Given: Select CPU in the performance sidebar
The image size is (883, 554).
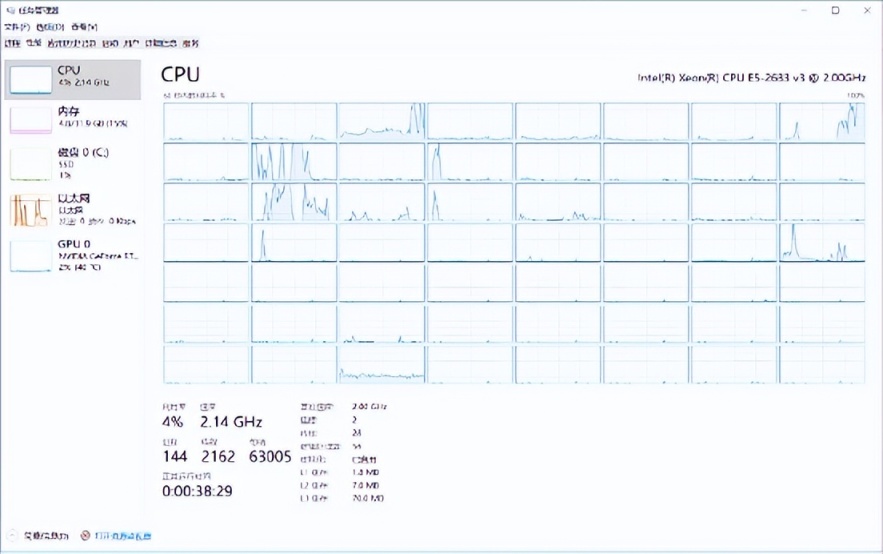Looking at the screenshot, I should 73,79.
